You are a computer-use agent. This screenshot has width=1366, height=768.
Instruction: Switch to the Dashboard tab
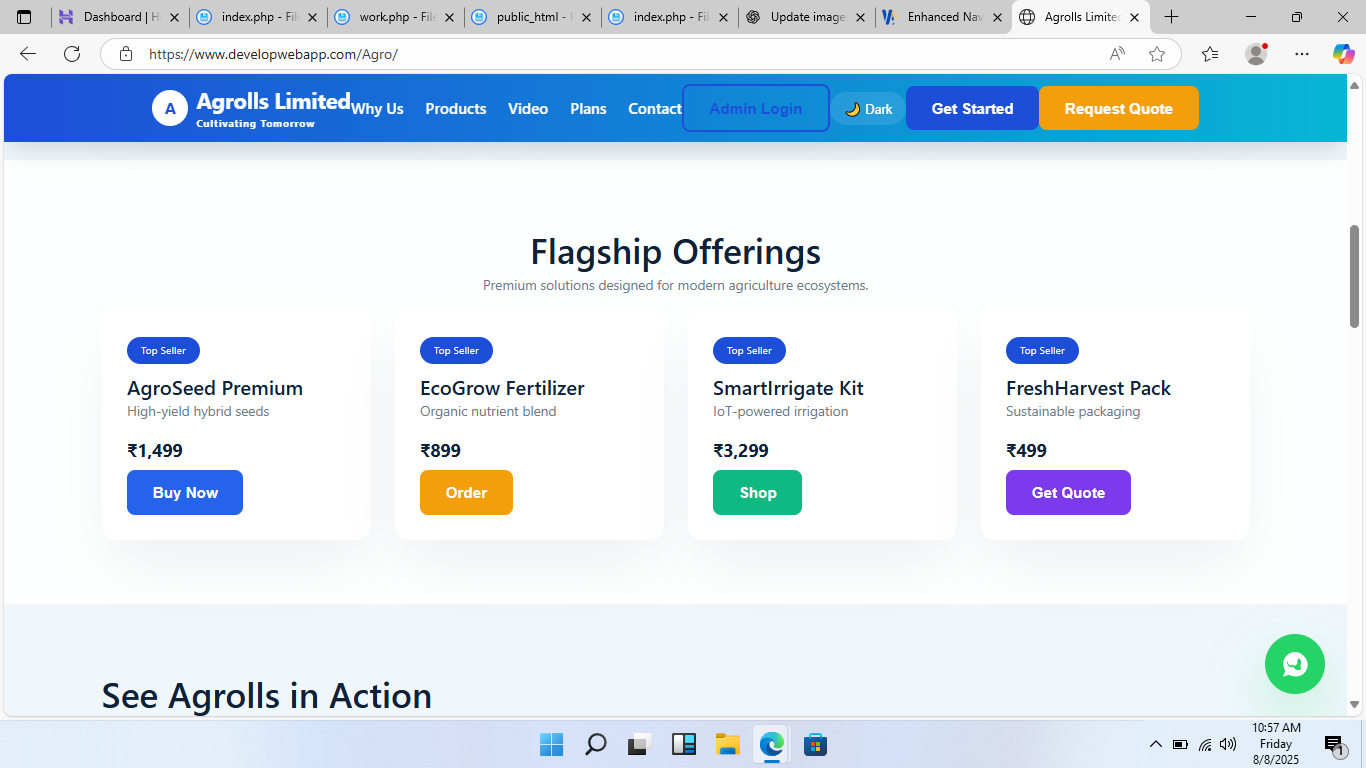click(x=113, y=17)
